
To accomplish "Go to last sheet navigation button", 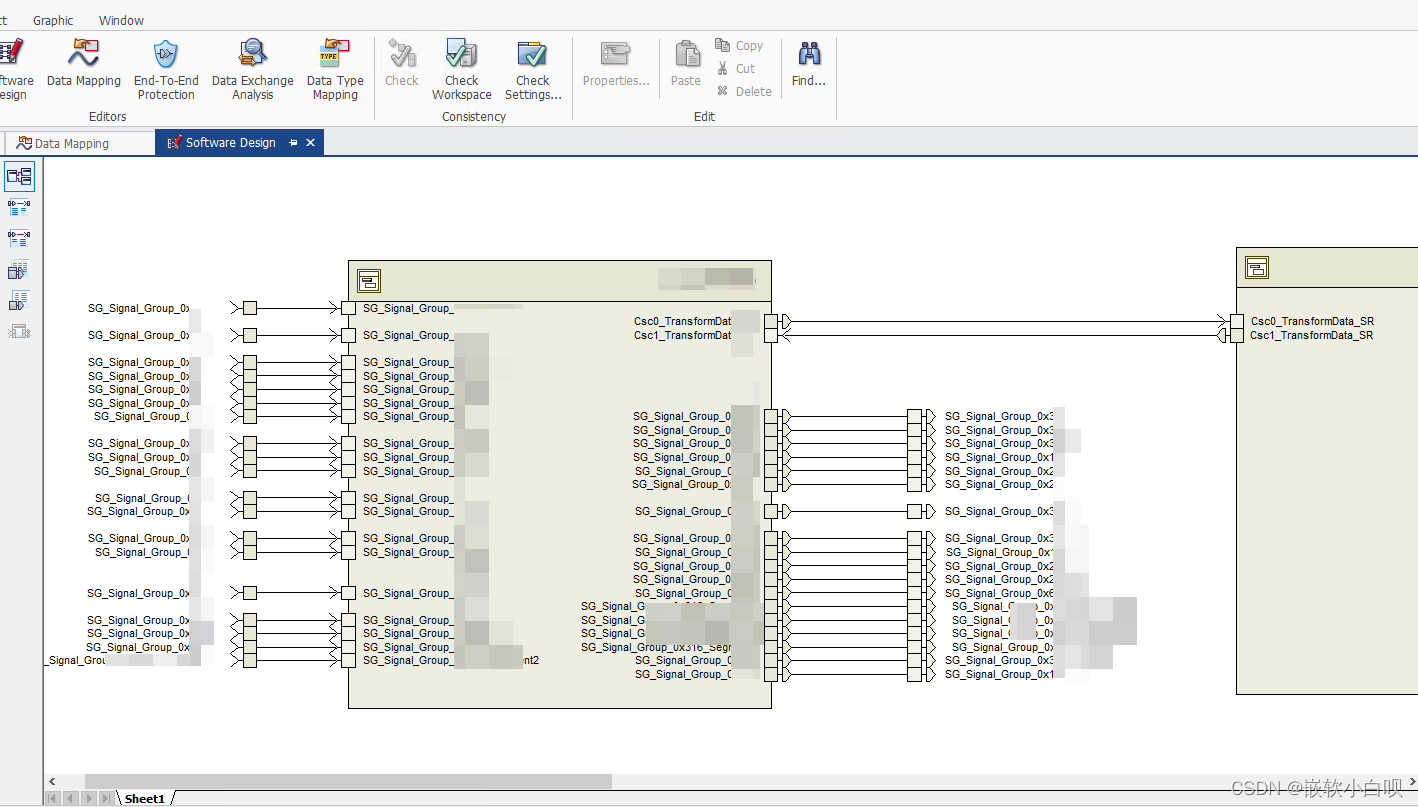I will (x=106, y=798).
